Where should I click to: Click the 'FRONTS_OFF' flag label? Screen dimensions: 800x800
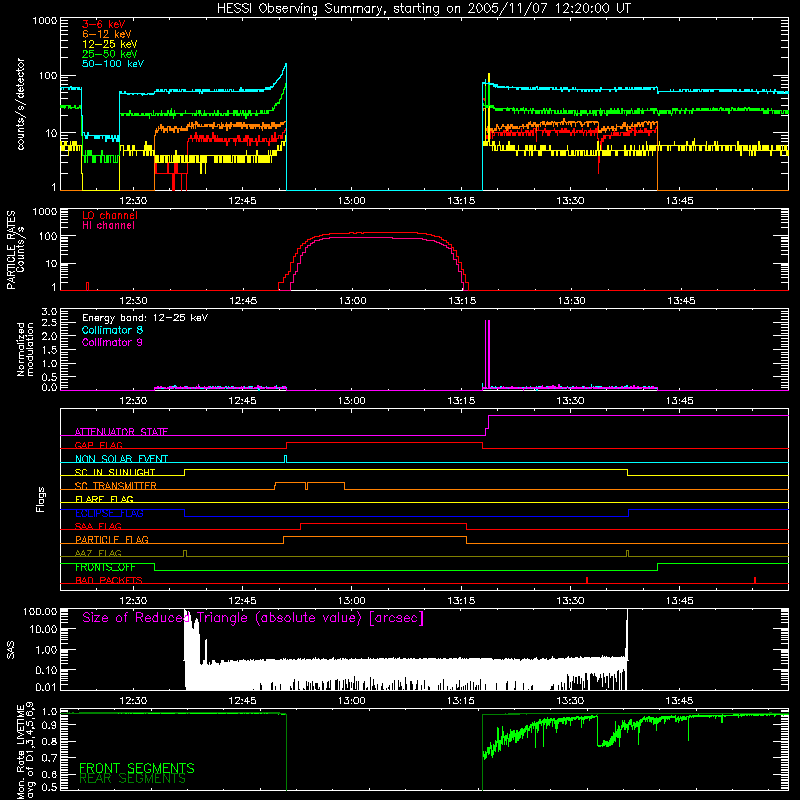pos(105,567)
